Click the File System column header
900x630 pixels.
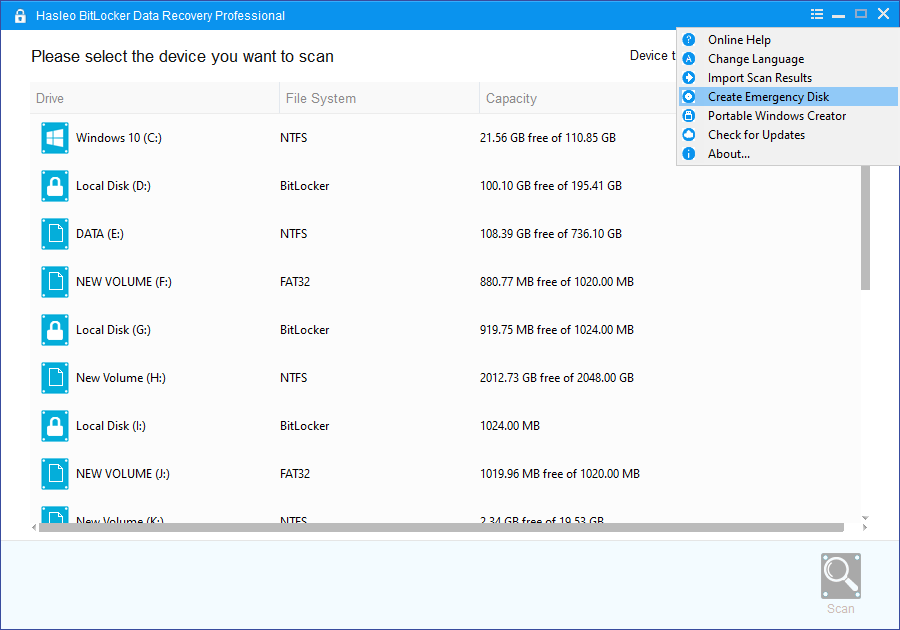tap(379, 98)
